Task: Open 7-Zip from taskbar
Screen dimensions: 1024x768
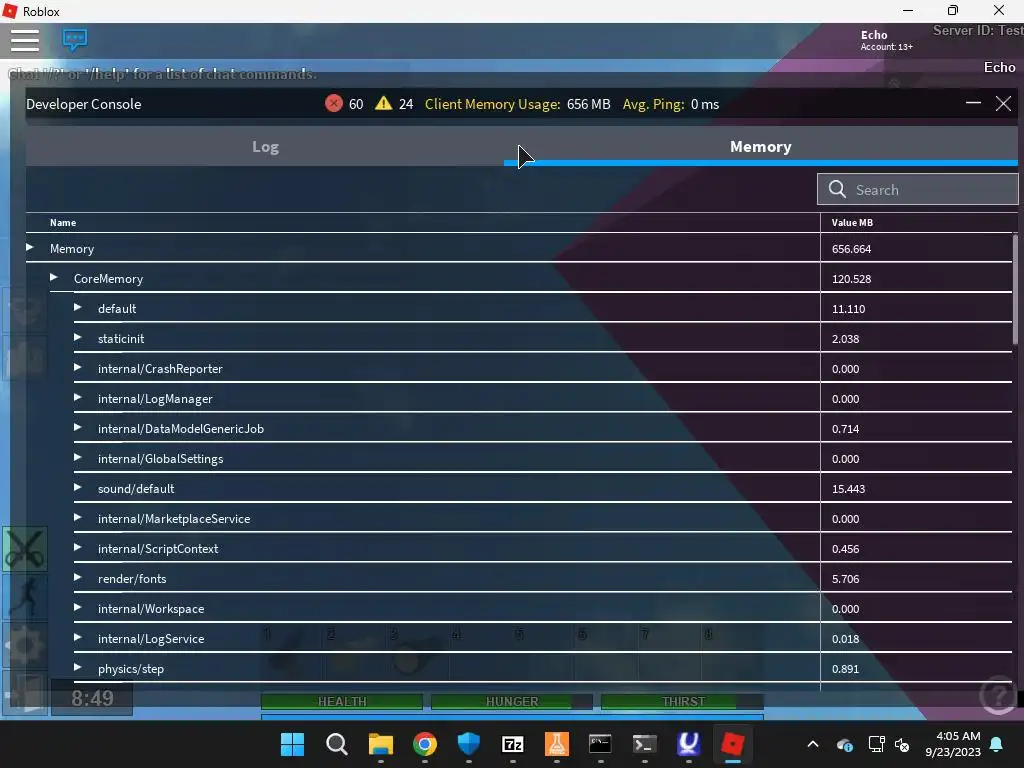Action: point(513,744)
